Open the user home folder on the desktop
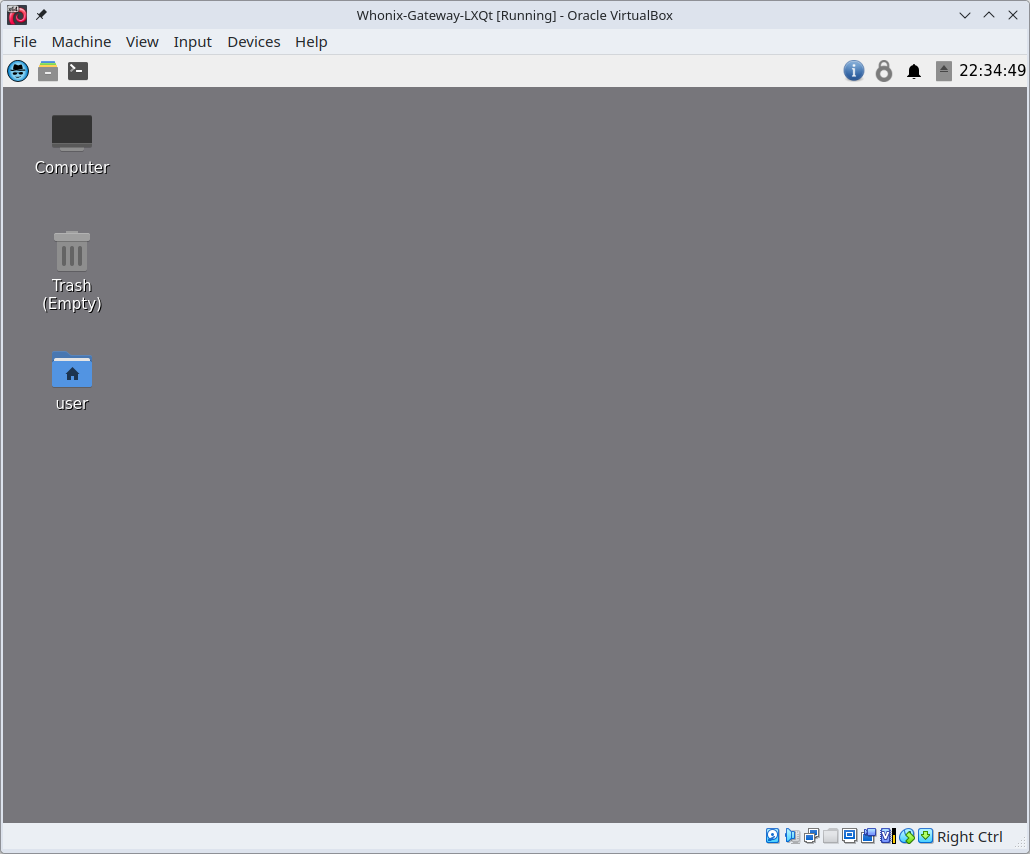 pyautogui.click(x=71, y=372)
